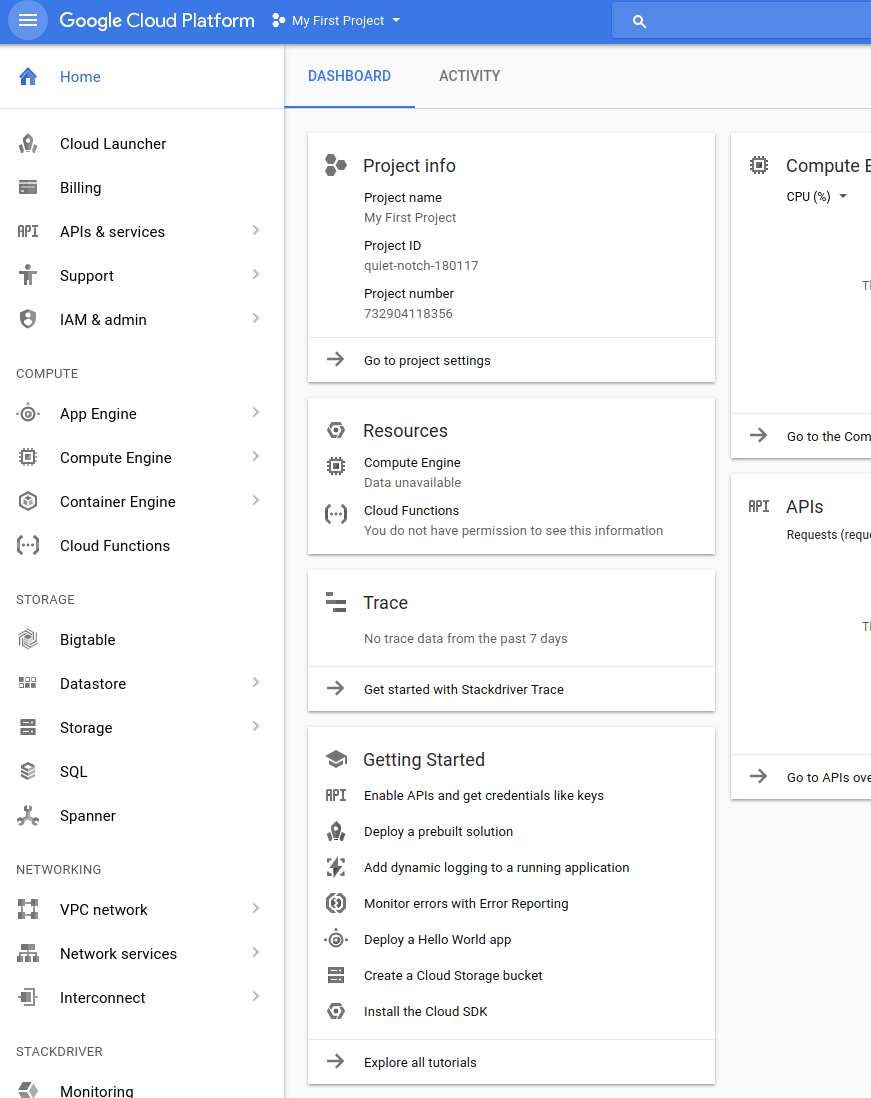Screen dimensions: 871x1098
Task: Select Spanner in the sidebar
Action: (x=142, y=816)
